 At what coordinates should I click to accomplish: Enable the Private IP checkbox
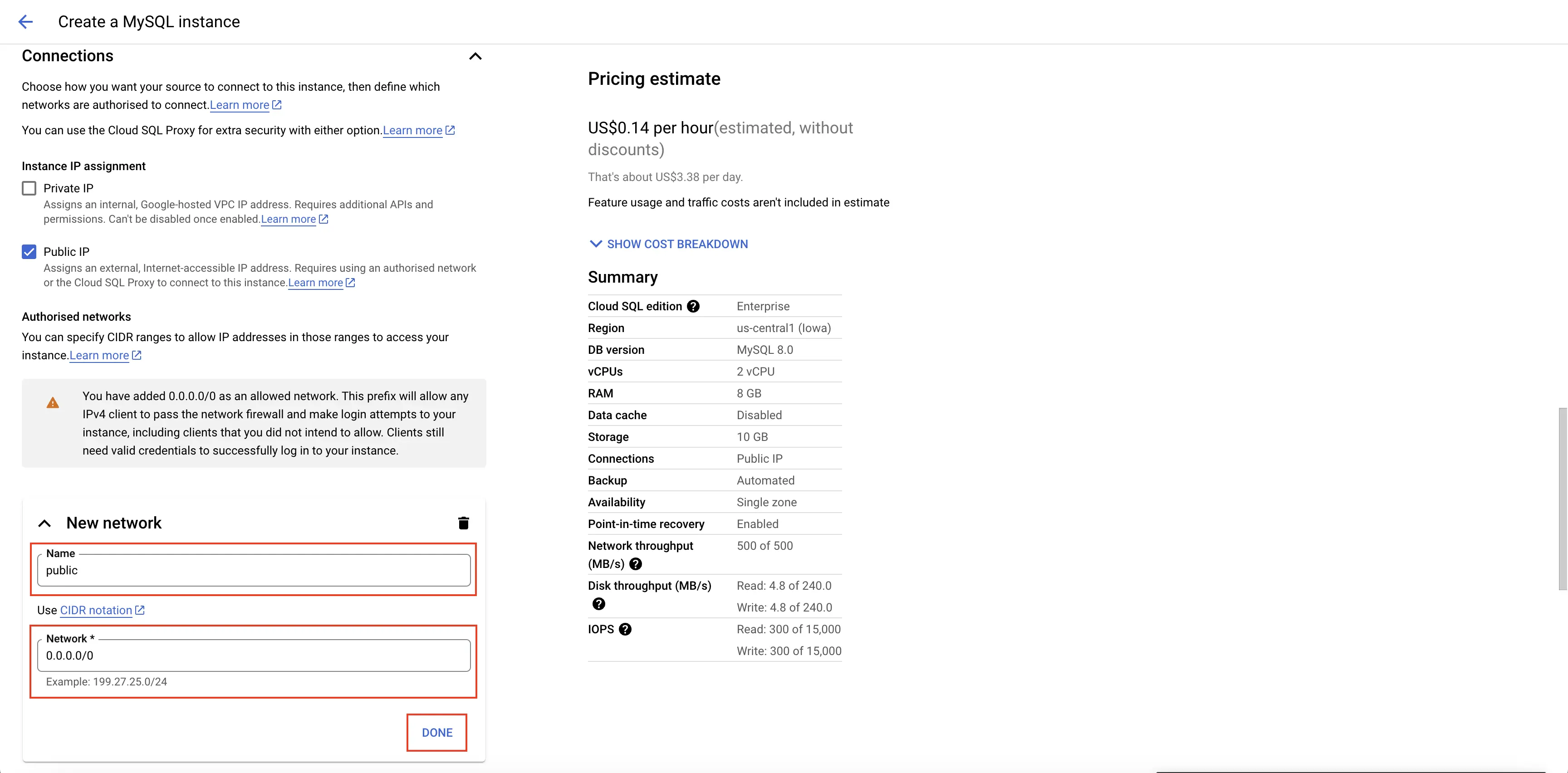click(29, 188)
